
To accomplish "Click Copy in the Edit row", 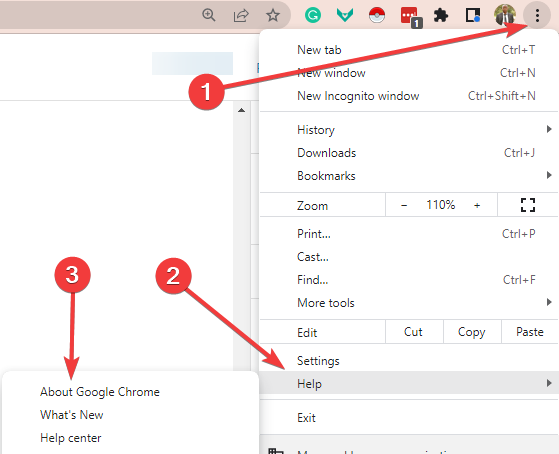I will click(472, 332).
